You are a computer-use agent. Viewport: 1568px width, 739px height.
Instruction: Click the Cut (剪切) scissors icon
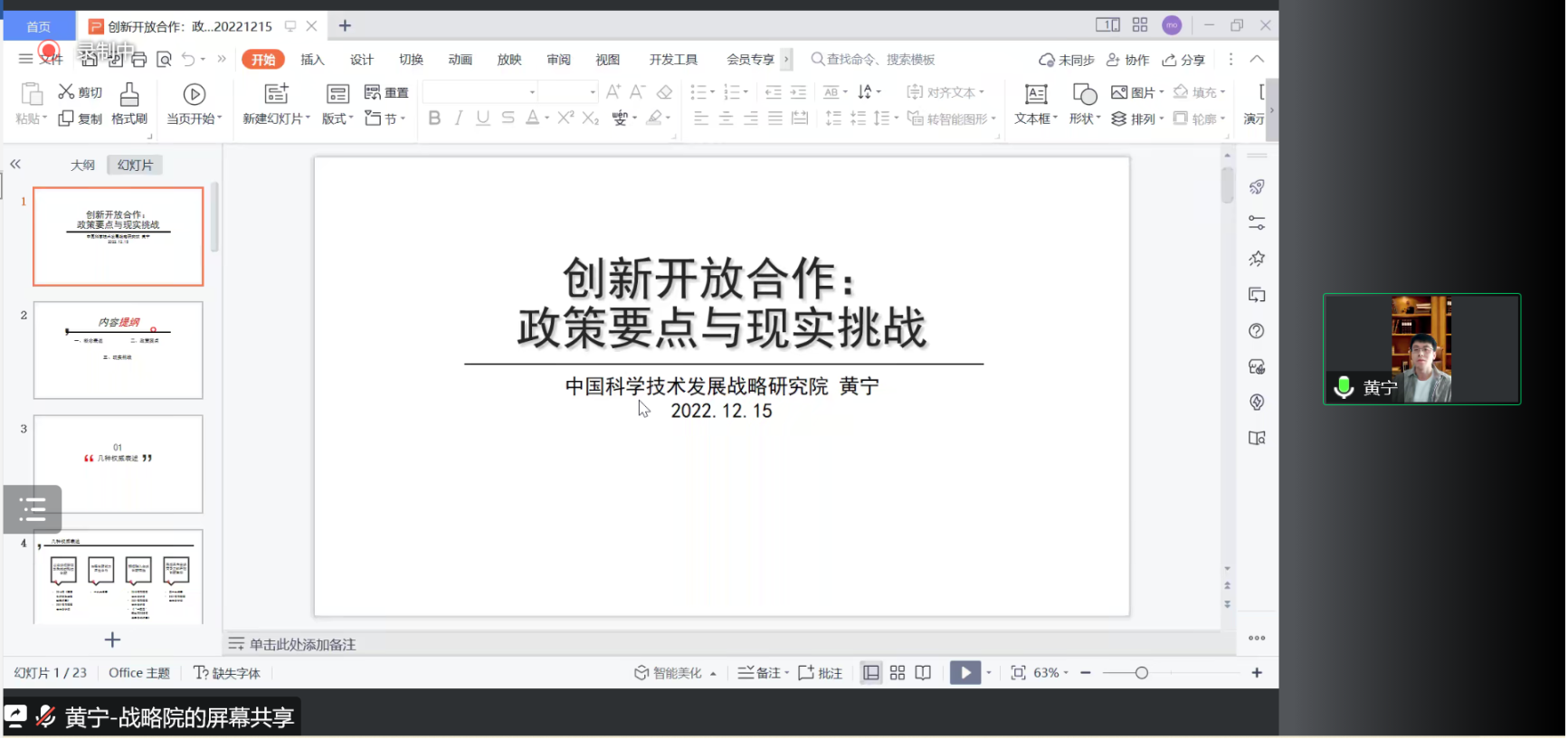pos(66,92)
